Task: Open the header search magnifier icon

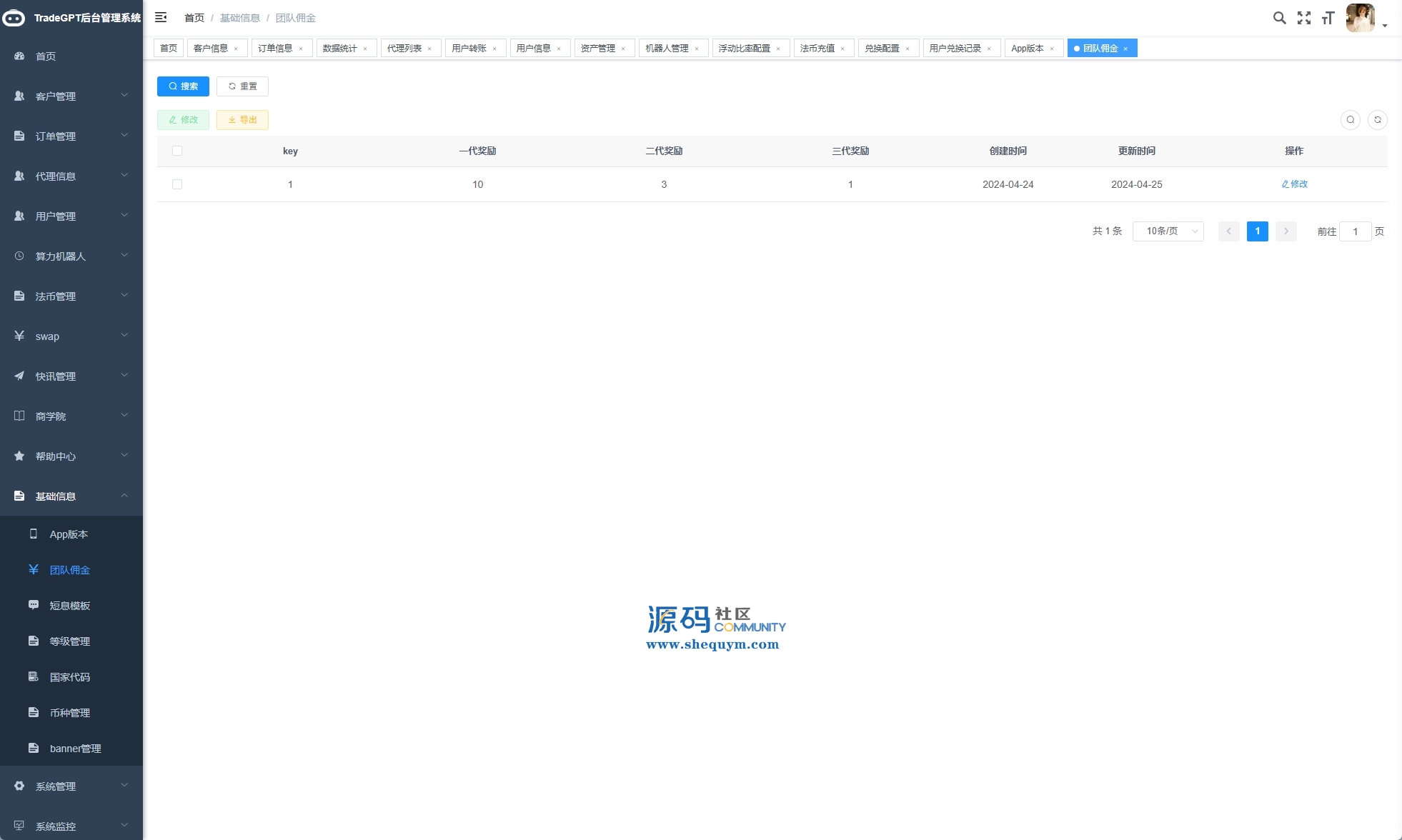Action: (1279, 18)
